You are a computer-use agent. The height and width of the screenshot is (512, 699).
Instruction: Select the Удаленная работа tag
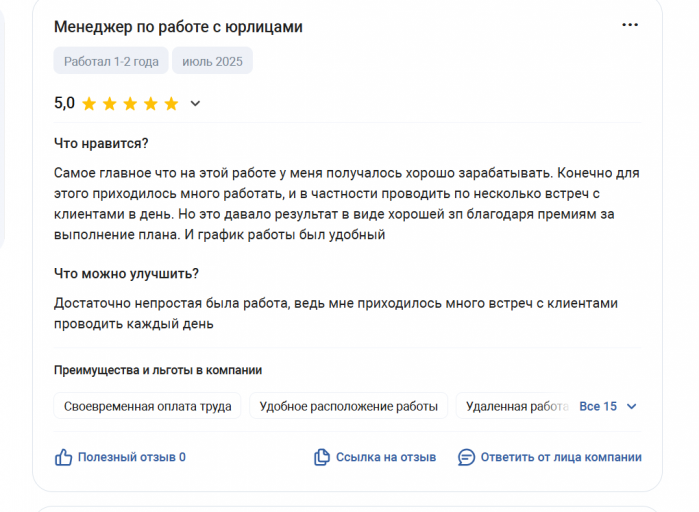[x=517, y=406]
